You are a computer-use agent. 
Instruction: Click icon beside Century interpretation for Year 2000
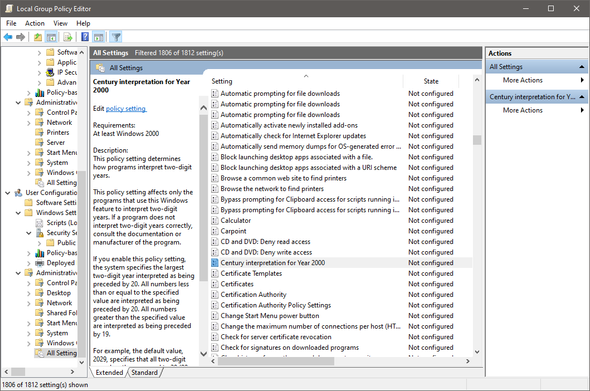point(215,263)
